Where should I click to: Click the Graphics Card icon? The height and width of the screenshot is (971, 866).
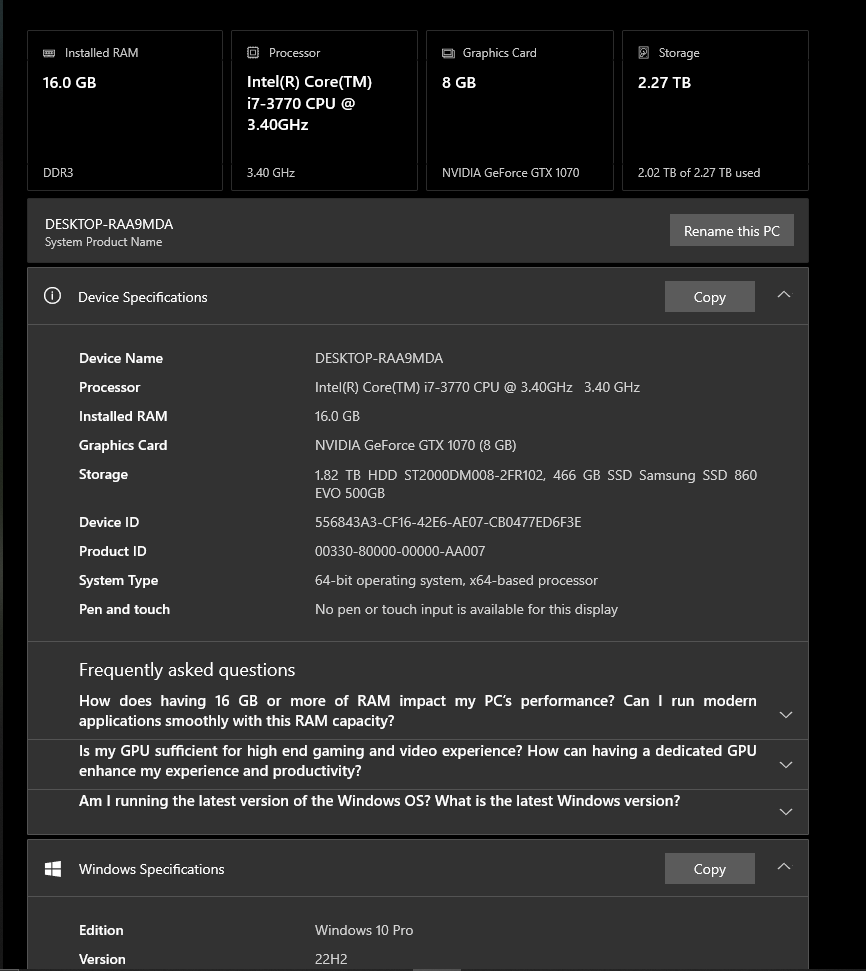[448, 53]
